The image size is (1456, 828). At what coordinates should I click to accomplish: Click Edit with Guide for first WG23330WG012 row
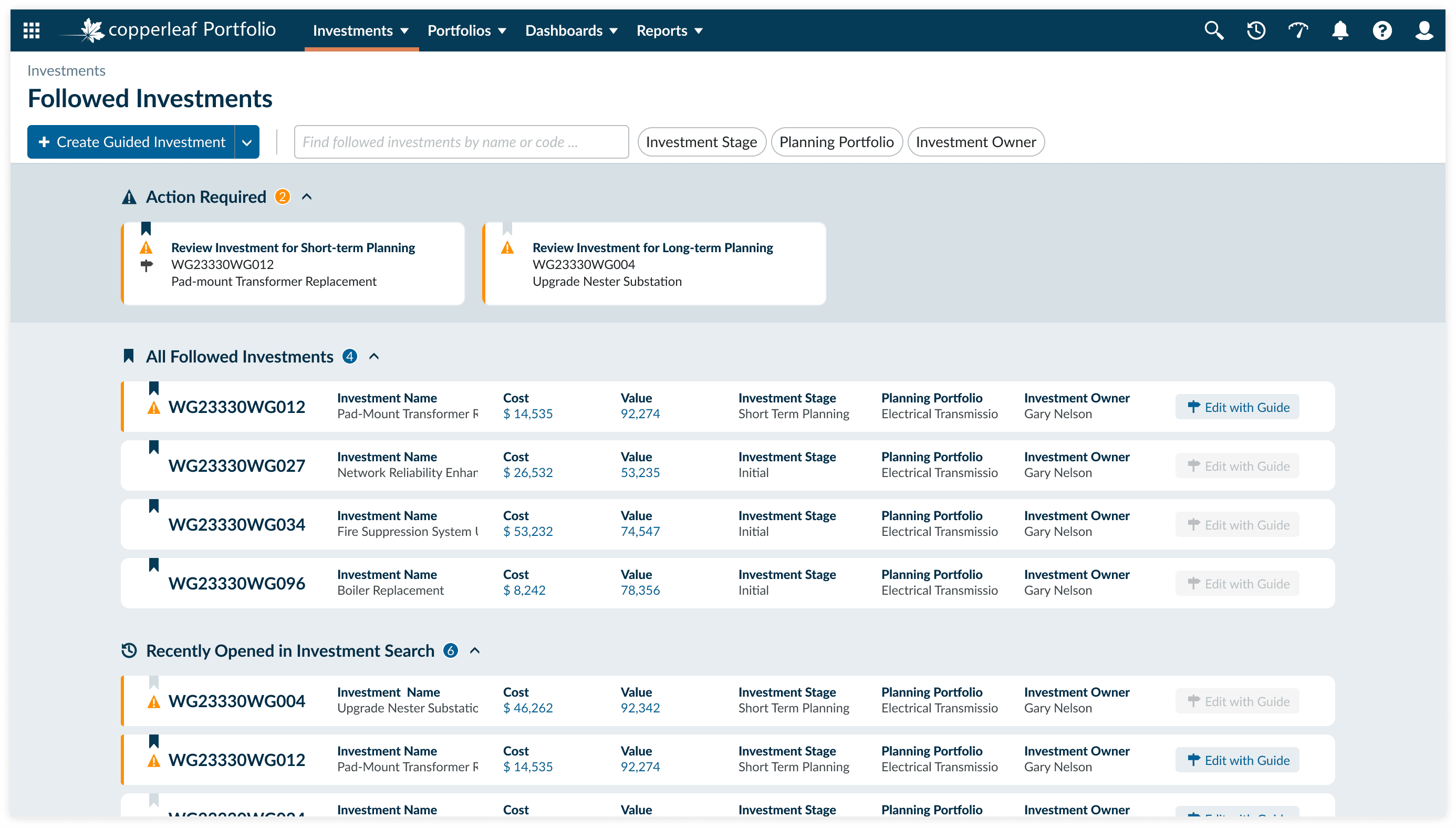click(x=1237, y=407)
